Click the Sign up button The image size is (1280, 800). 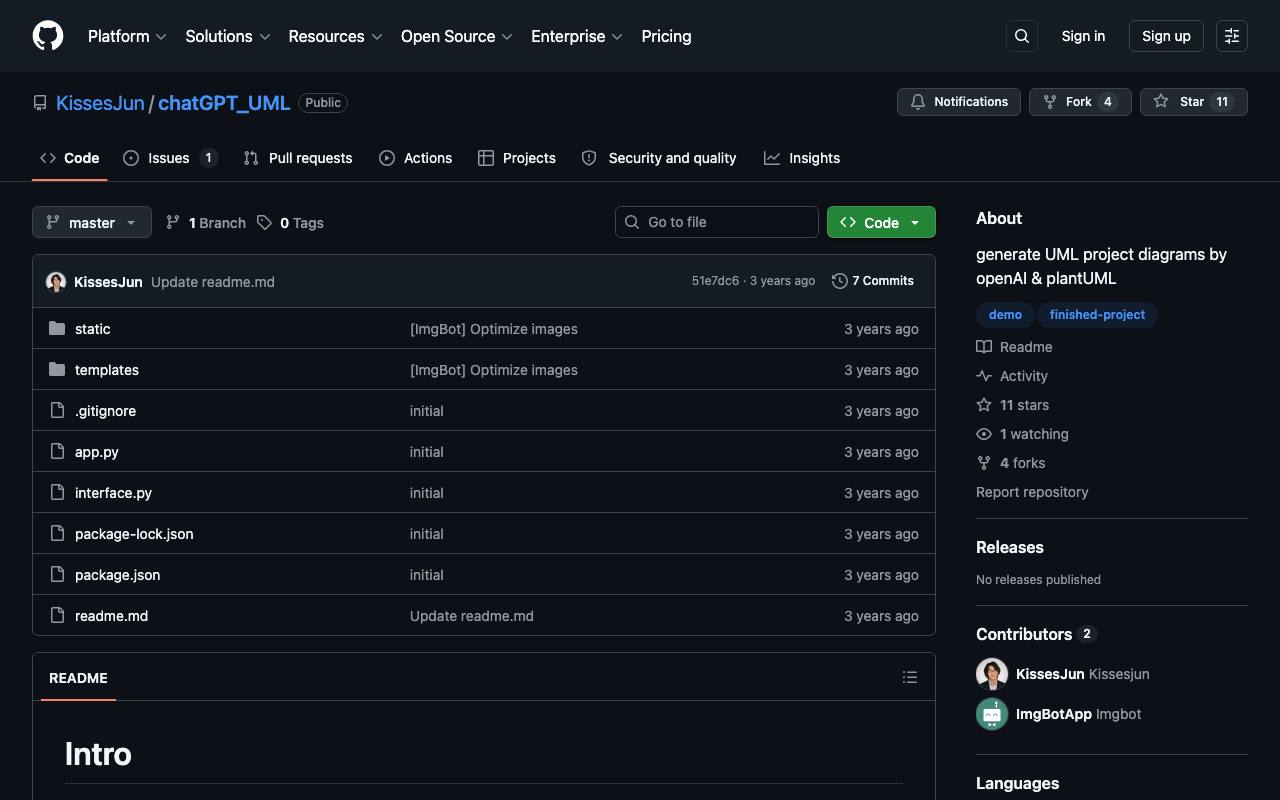click(x=1166, y=36)
